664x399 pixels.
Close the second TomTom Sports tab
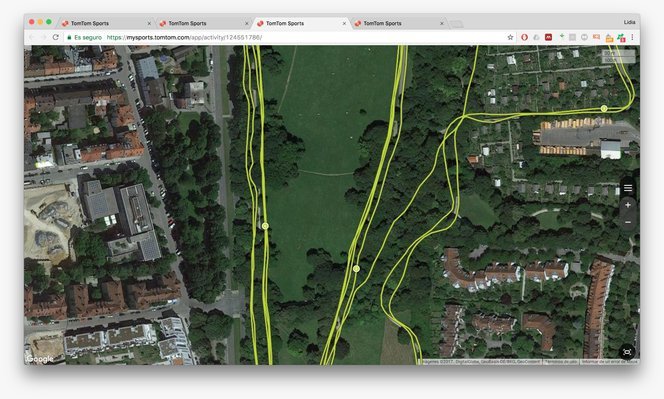[246, 23]
